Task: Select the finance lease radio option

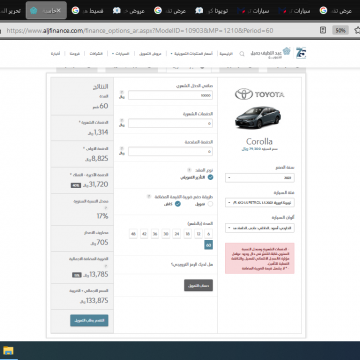Action: click(x=210, y=177)
